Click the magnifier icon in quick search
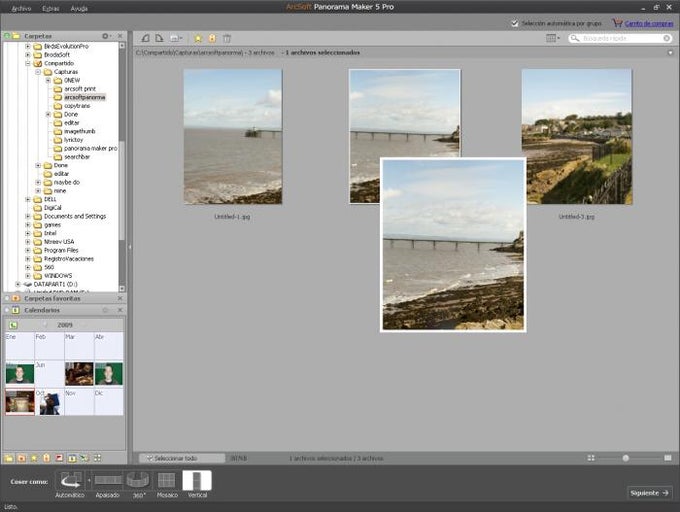 (575, 38)
